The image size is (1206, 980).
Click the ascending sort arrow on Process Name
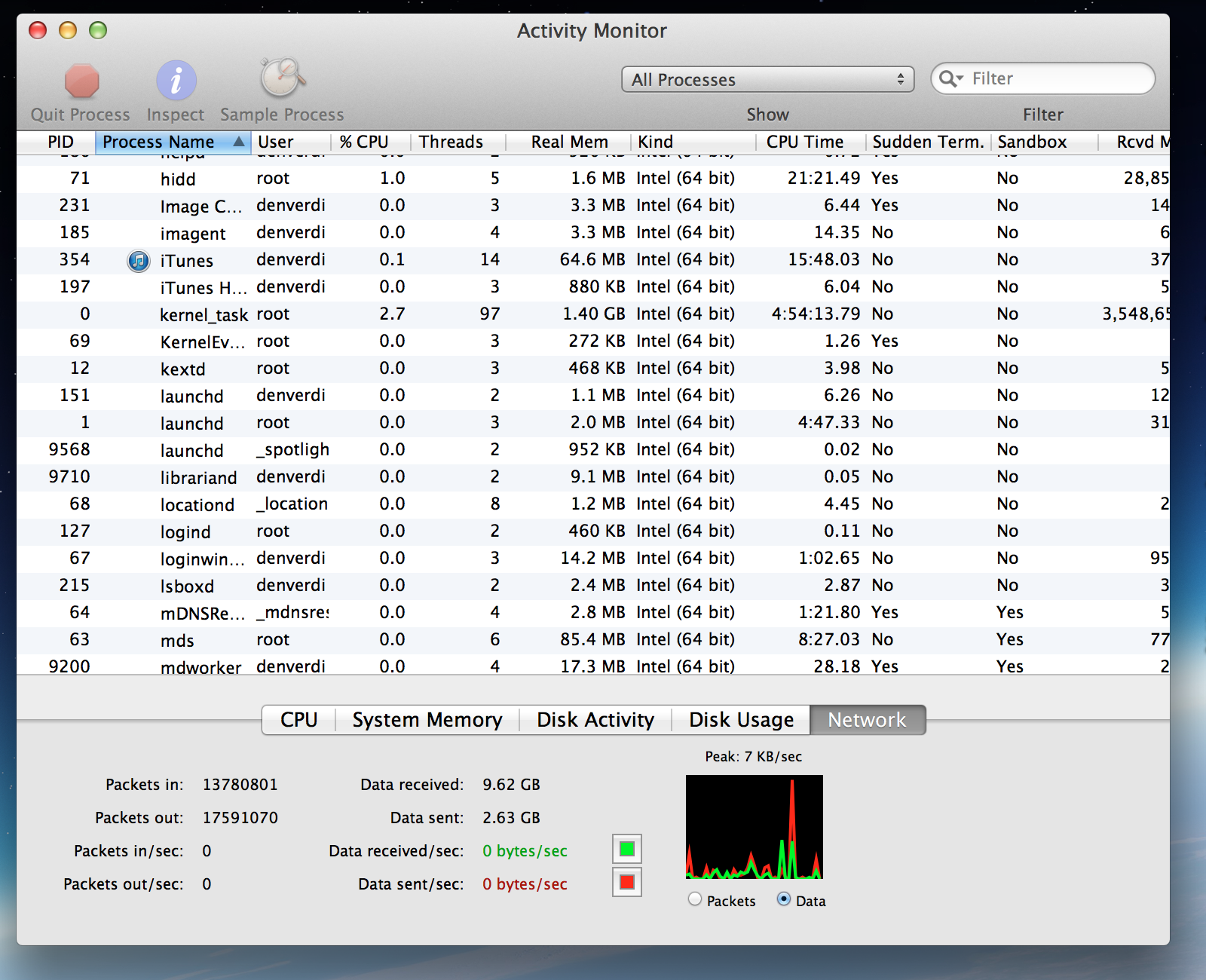click(x=239, y=142)
